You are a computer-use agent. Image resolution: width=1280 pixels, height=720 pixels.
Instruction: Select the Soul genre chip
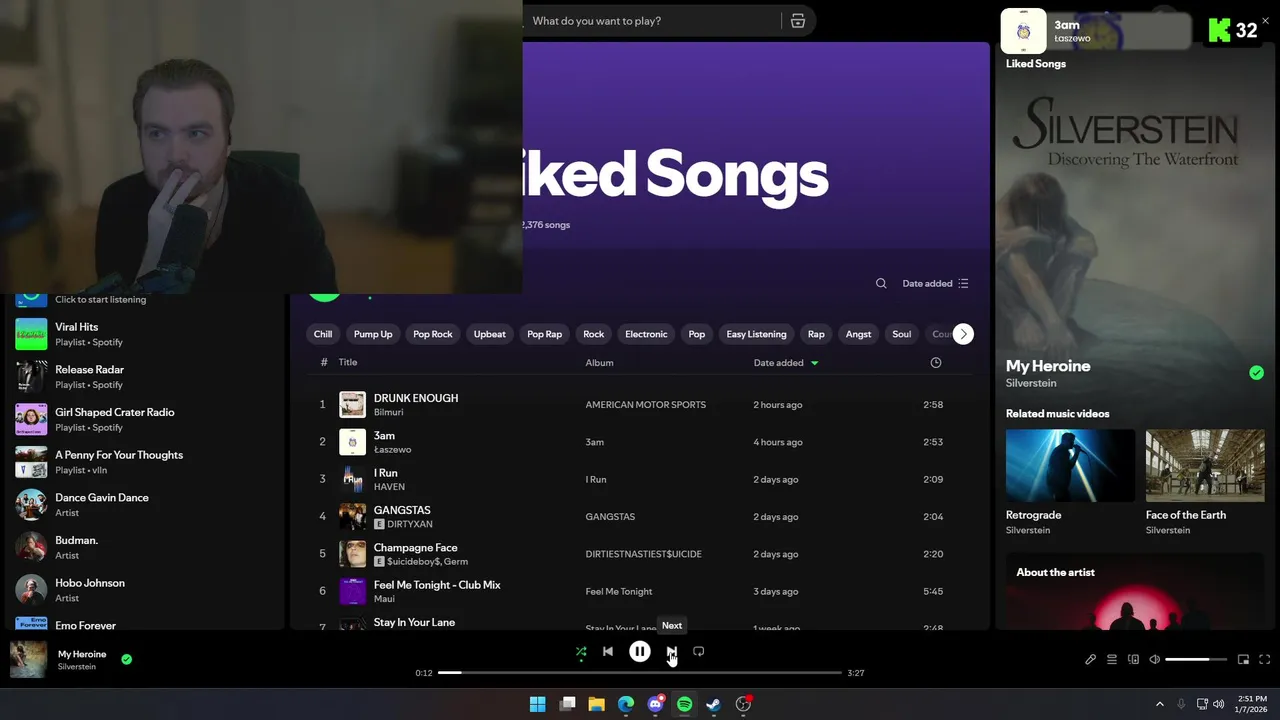tap(902, 334)
